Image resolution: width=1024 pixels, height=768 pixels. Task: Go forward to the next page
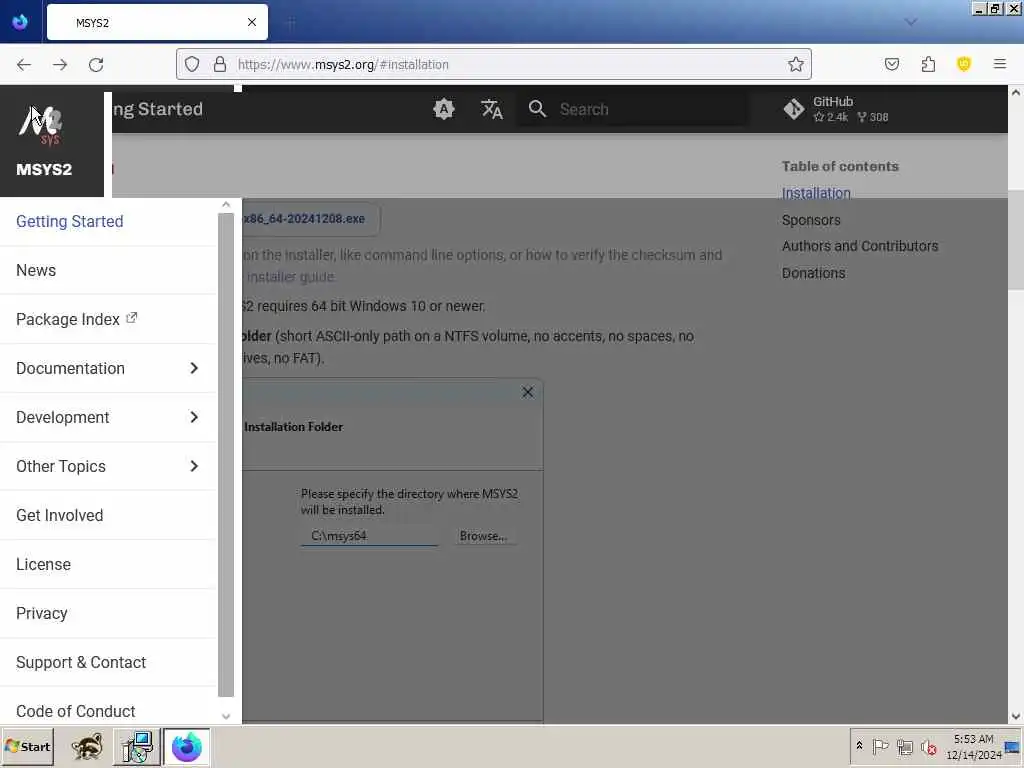coord(60,65)
